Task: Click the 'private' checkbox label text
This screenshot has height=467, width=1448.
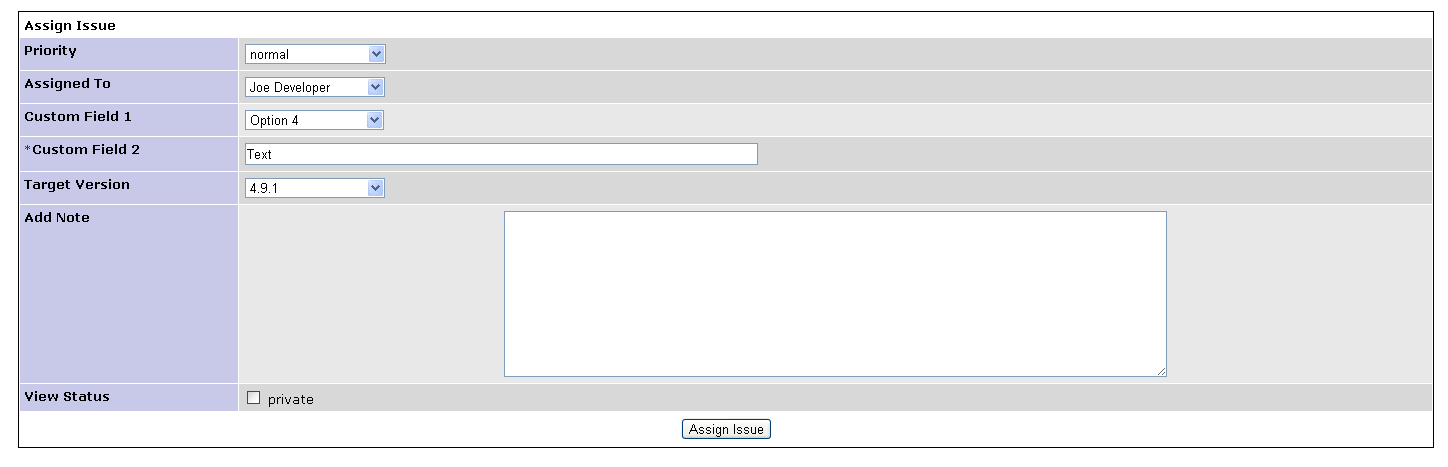Action: [x=290, y=399]
